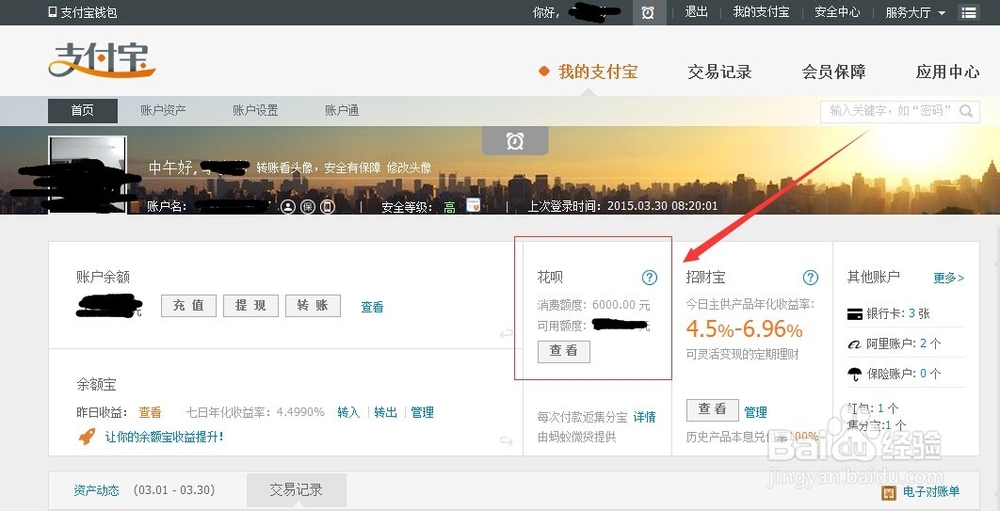Click the 修改头像 link
This screenshot has width=1000, height=511.
[x=409, y=168]
